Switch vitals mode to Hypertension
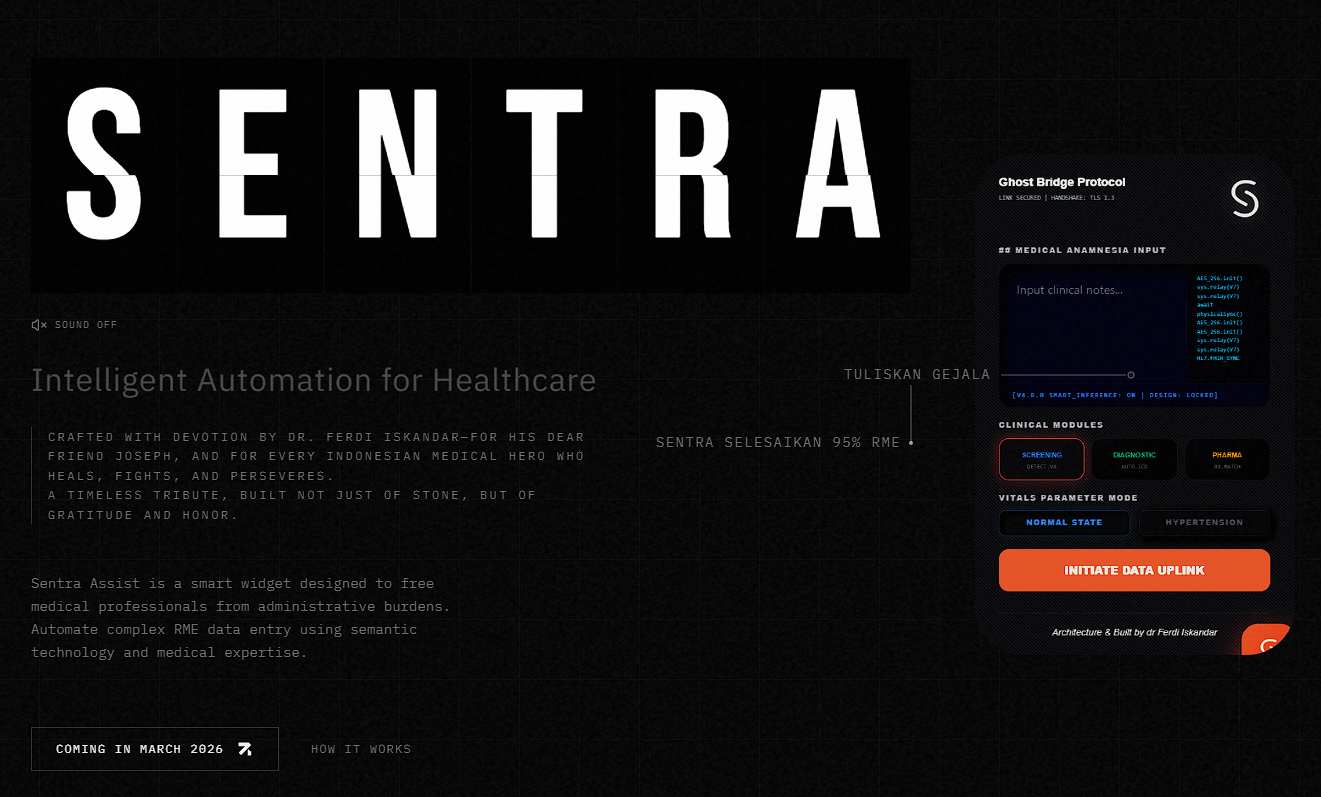Viewport: 1321px width, 797px height. click(1204, 522)
